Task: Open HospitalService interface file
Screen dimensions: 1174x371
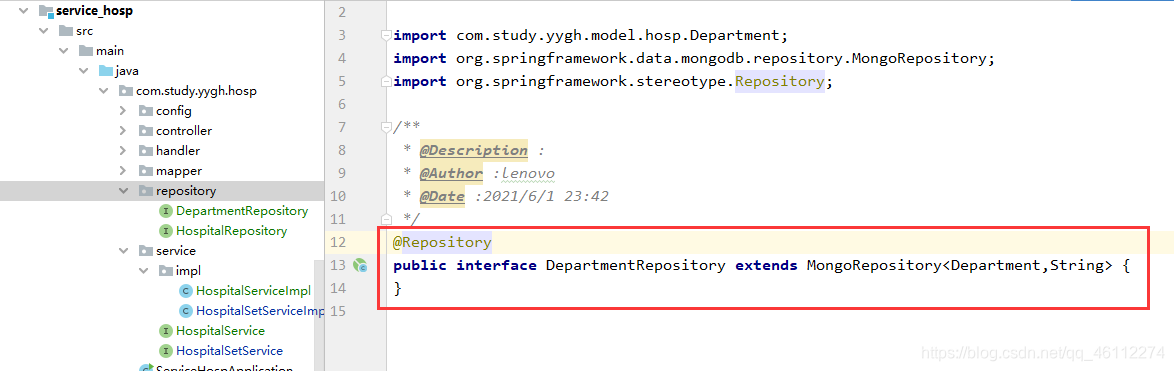Action: coord(220,330)
